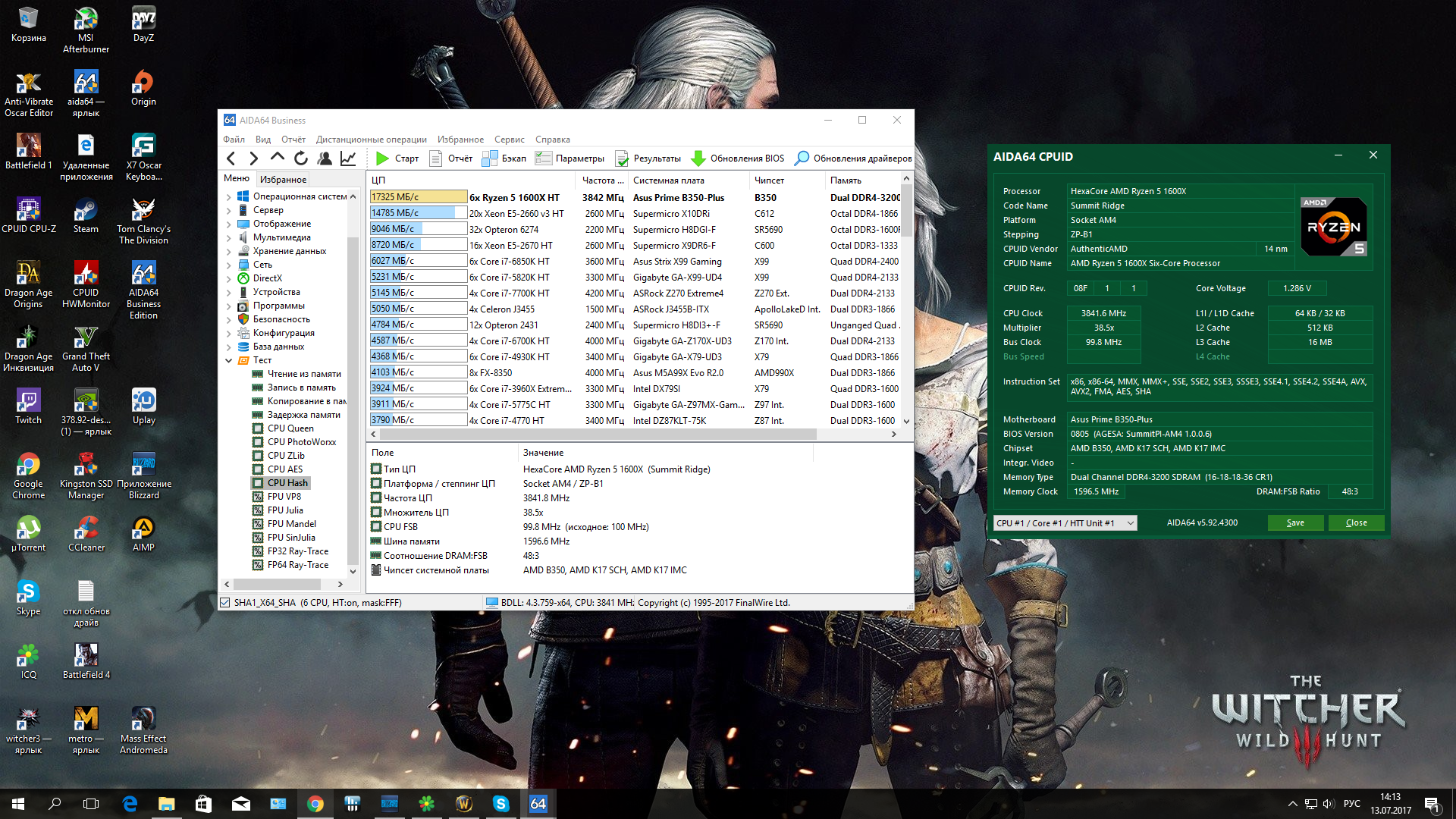The height and width of the screenshot is (819, 1456).
Task: Toggle the SHA1_X64_SHA status bar checkbox
Action: pos(225,603)
